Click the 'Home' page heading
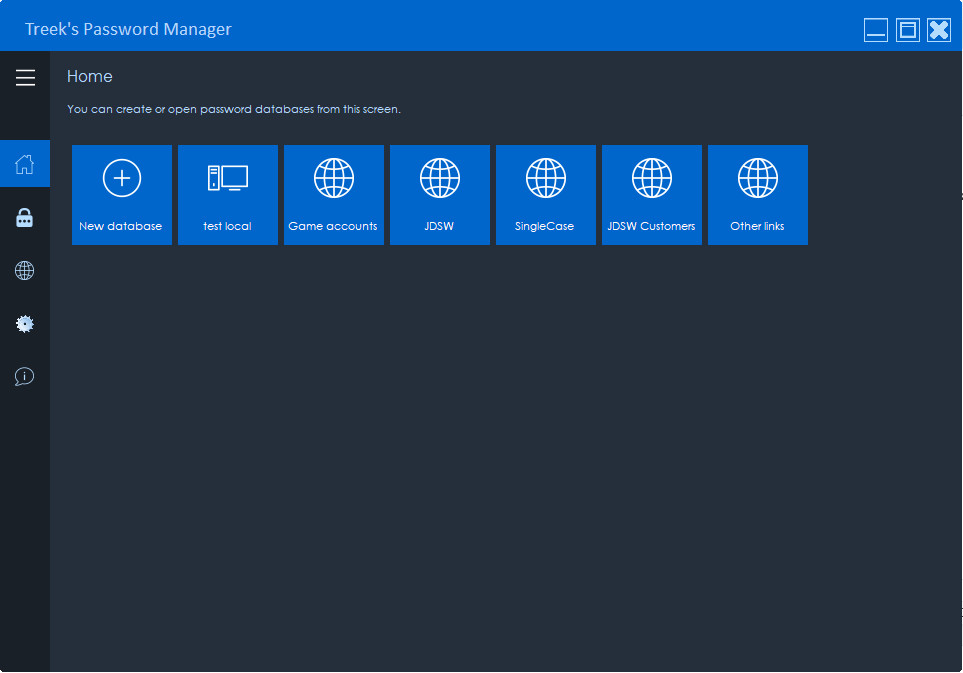The width and height of the screenshot is (963, 673). click(90, 77)
